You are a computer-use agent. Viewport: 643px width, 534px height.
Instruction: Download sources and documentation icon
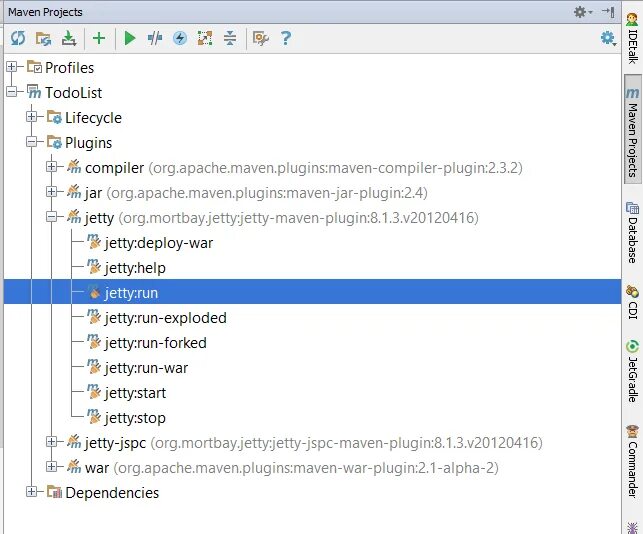pyautogui.click(x=68, y=39)
